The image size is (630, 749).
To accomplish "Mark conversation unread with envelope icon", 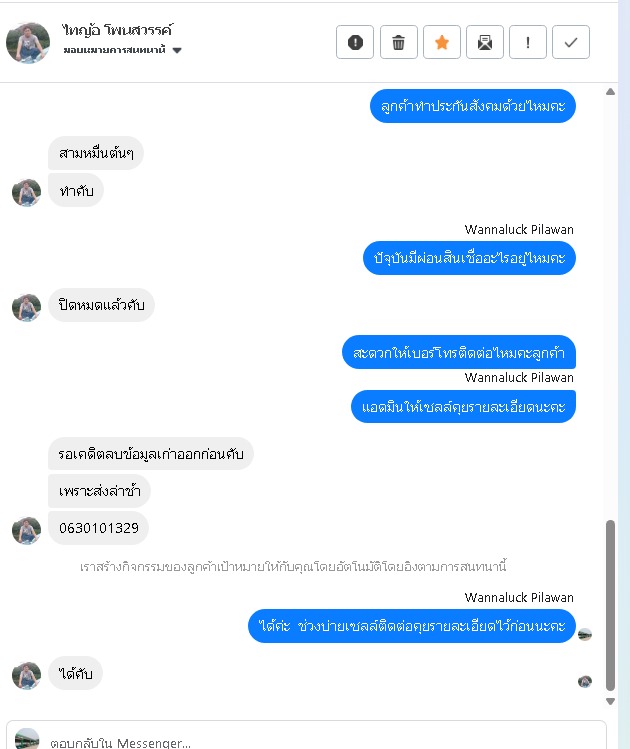I will pos(485,43).
